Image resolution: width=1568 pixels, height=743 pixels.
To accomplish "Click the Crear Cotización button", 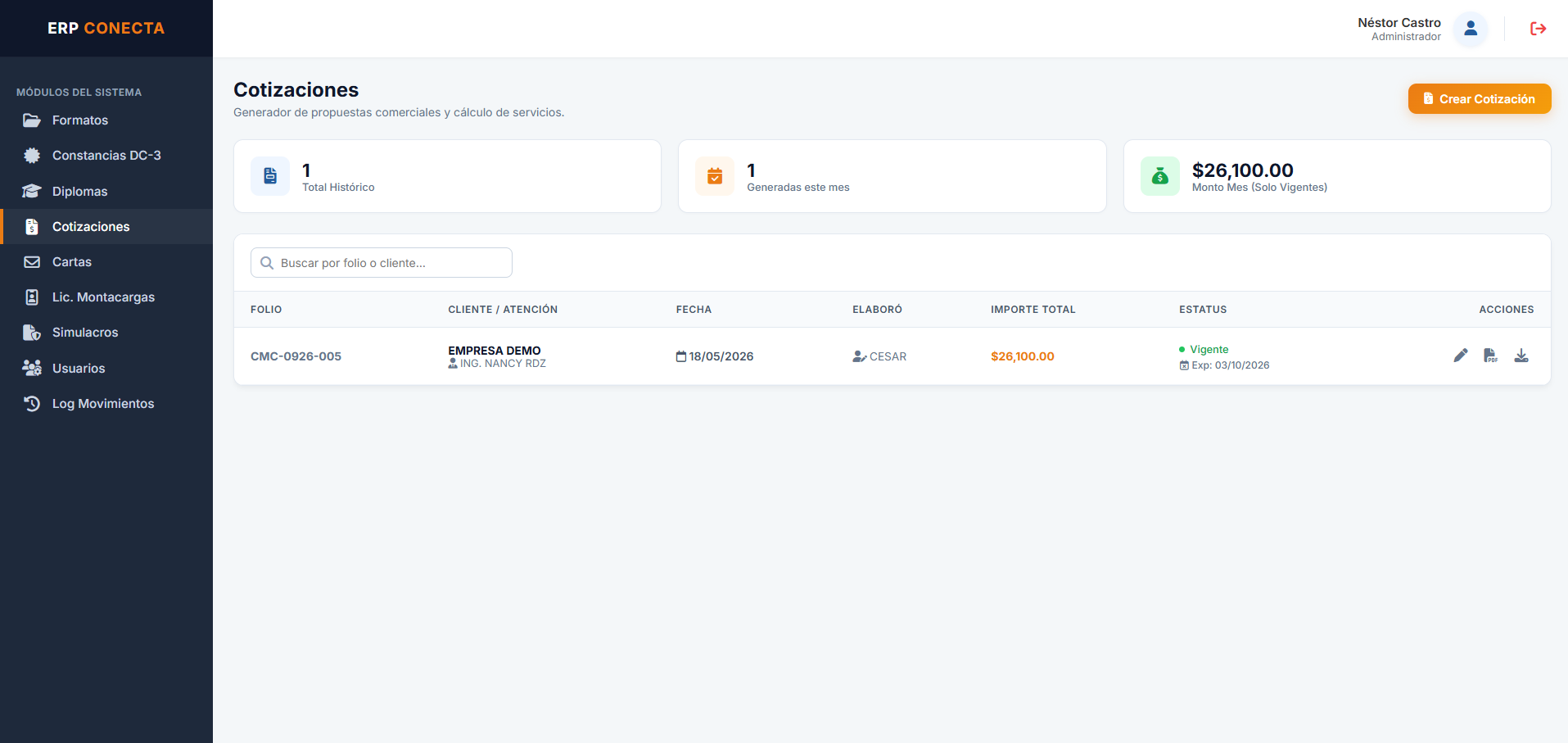I will [1480, 99].
